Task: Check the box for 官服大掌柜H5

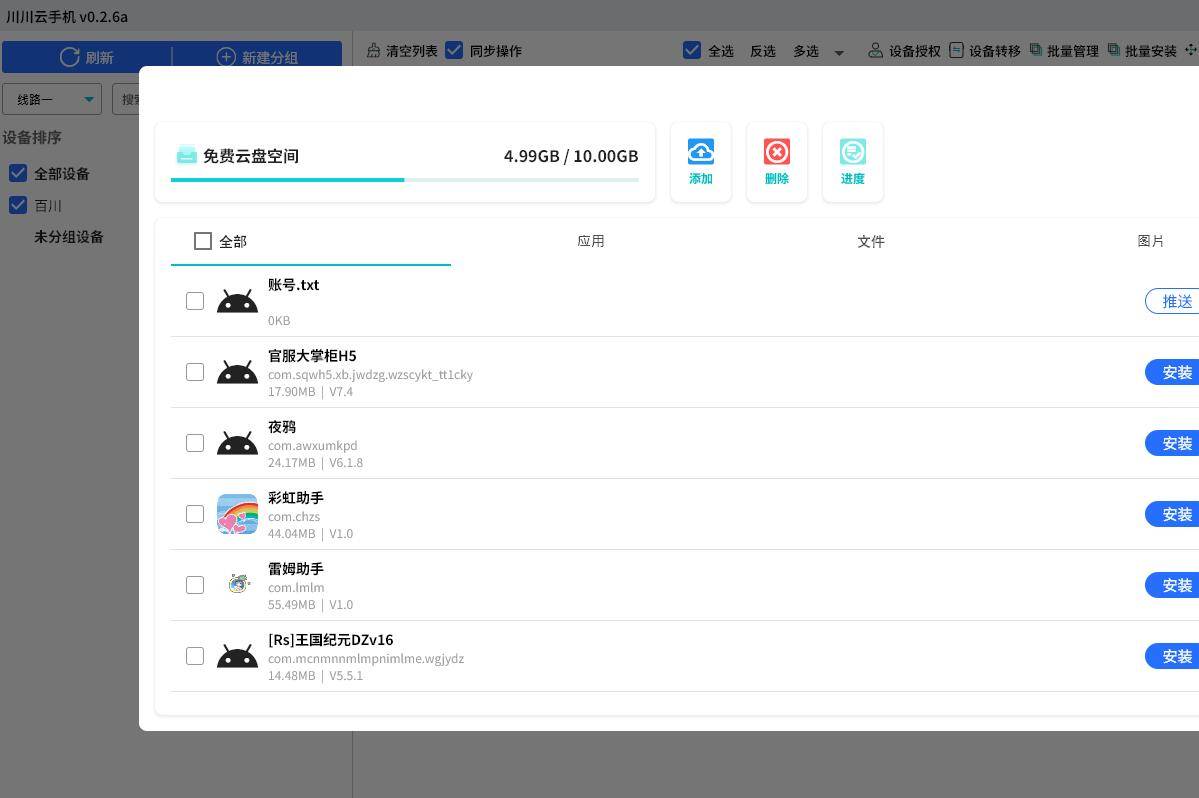Action: [x=195, y=372]
